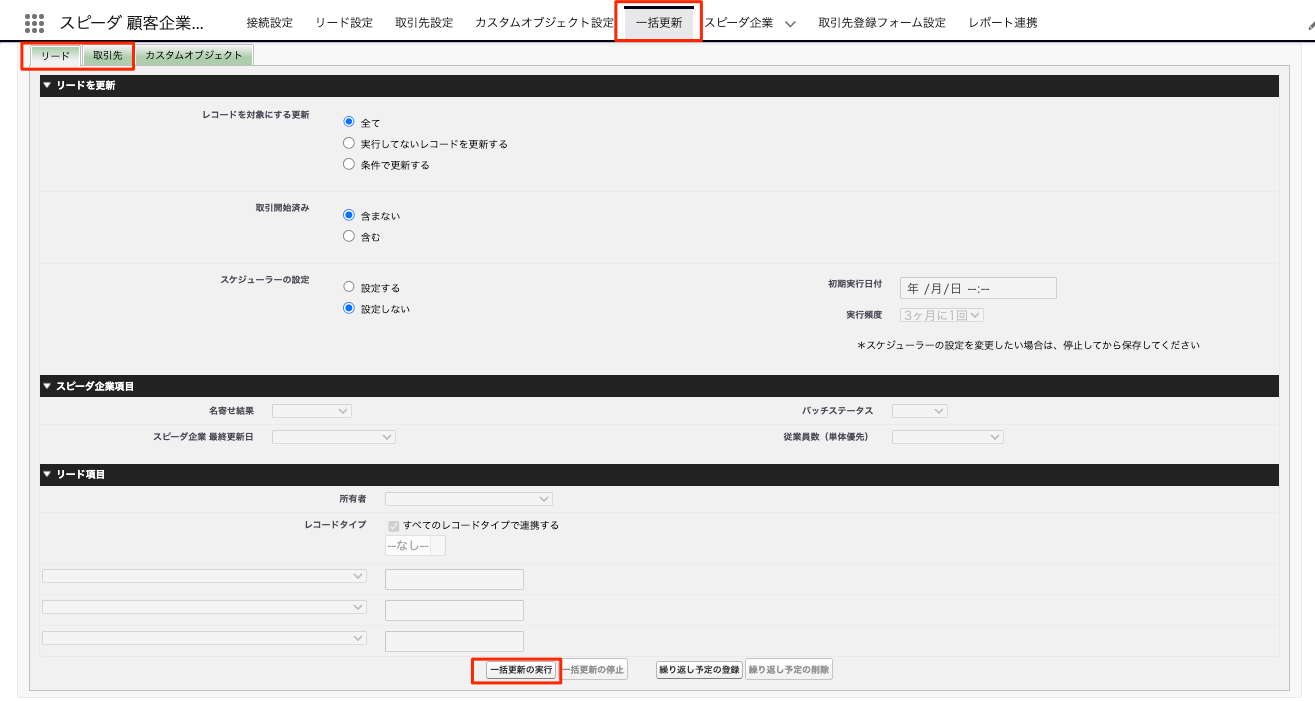Expand the 従業員数（単体優先） dropdown
Screen dimensions: 1315x701
[947, 437]
